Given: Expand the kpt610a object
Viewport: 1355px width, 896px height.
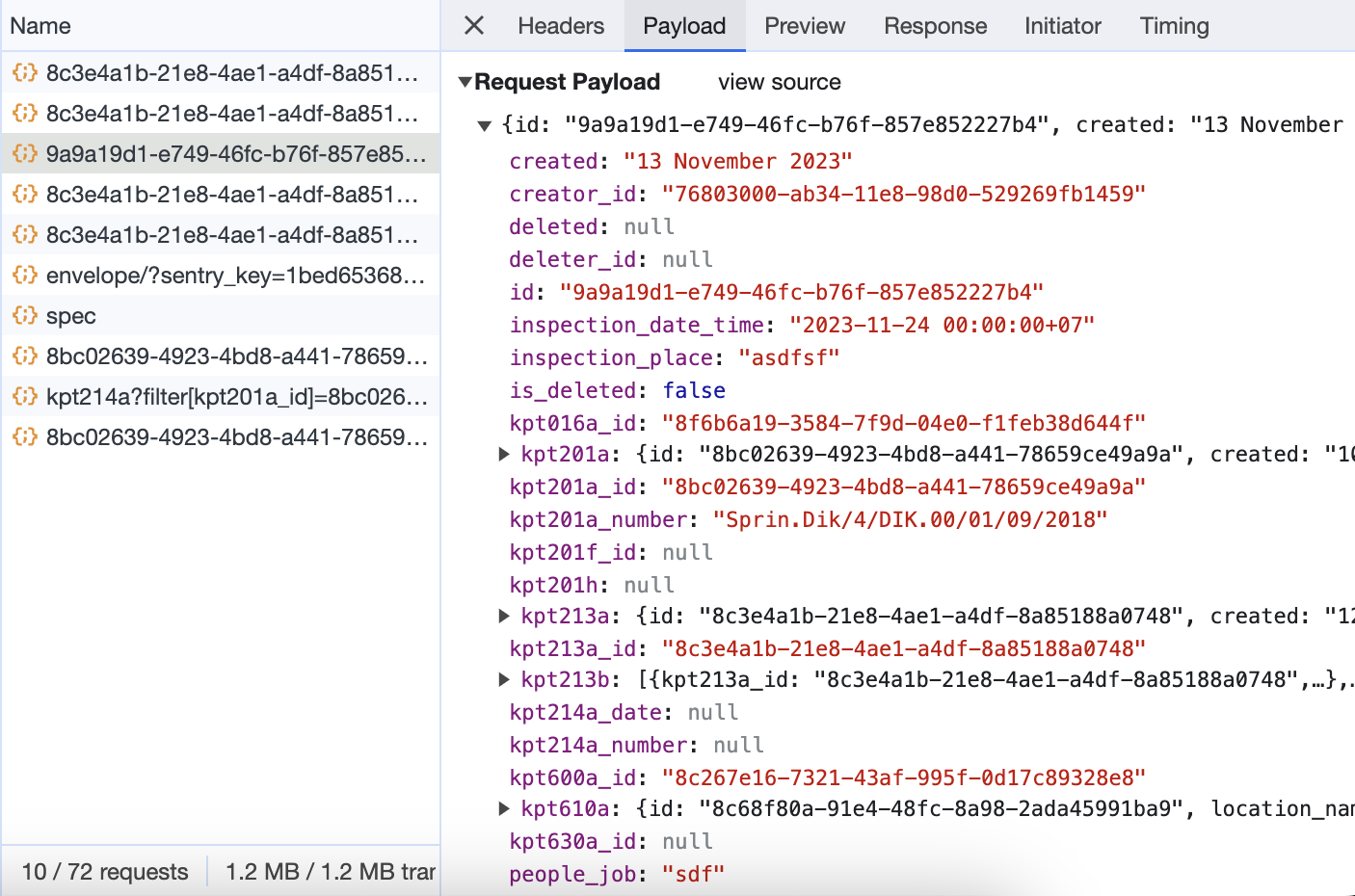Looking at the screenshot, I should tap(503, 809).
